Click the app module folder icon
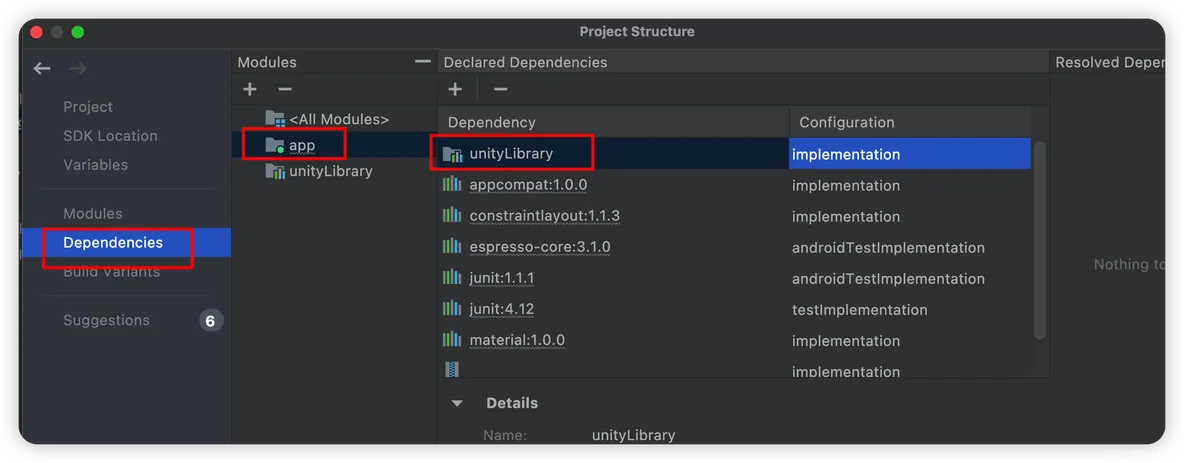1184x463 pixels. pyautogui.click(x=275, y=145)
